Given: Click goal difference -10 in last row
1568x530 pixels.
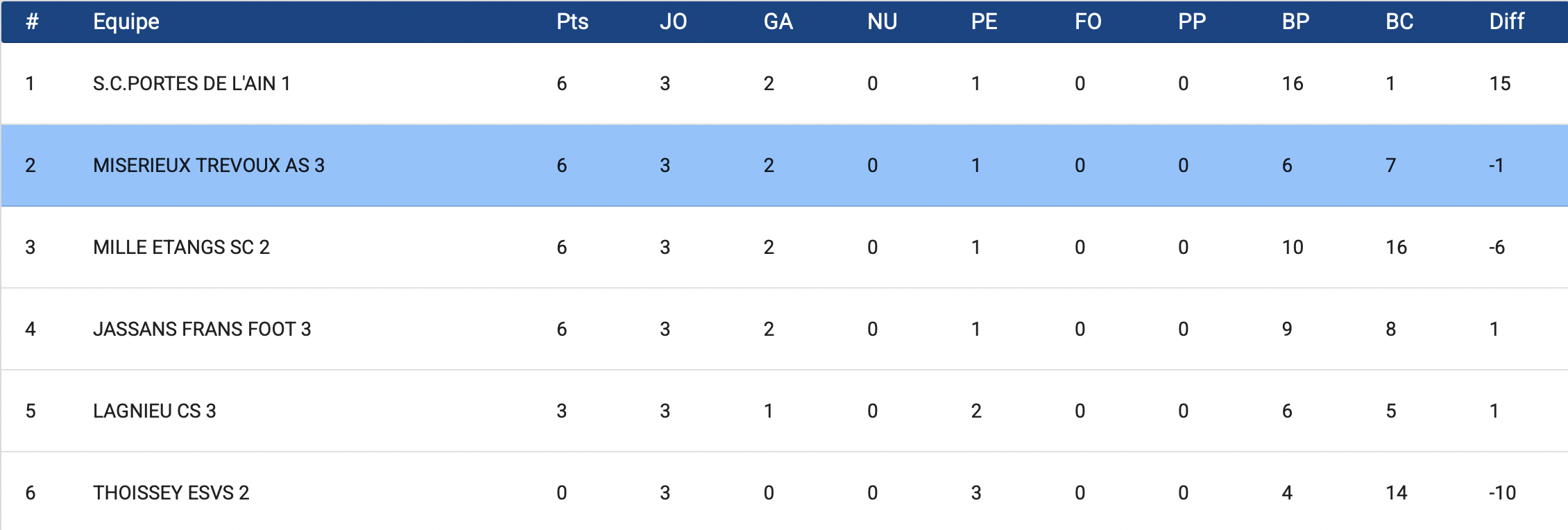Looking at the screenshot, I should (x=1502, y=493).
